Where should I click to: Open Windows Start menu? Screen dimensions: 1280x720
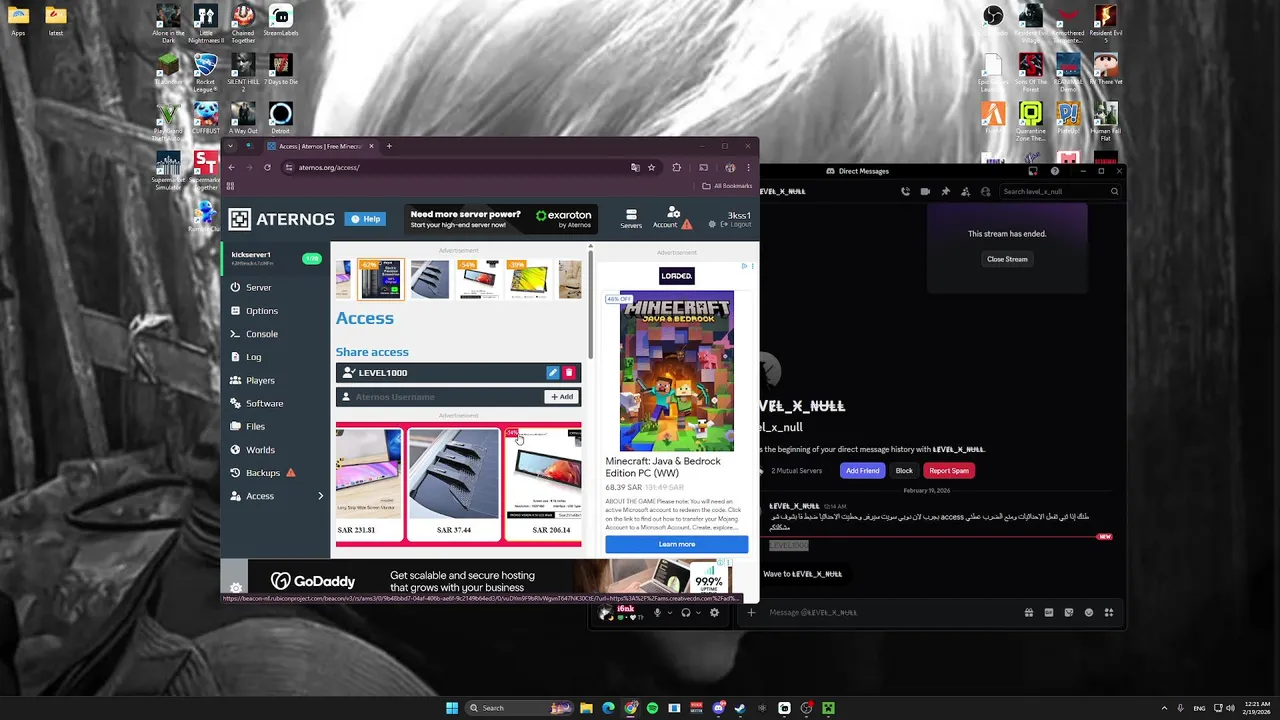(x=452, y=708)
